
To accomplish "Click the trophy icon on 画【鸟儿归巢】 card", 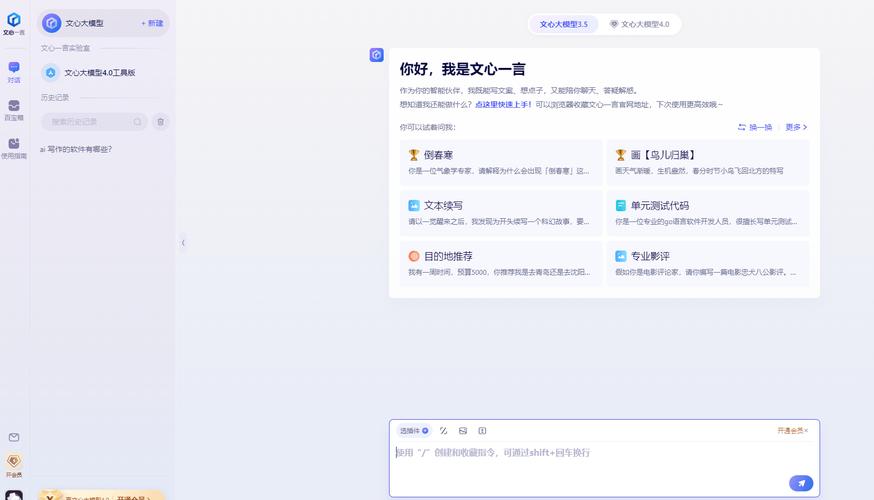I will point(620,155).
